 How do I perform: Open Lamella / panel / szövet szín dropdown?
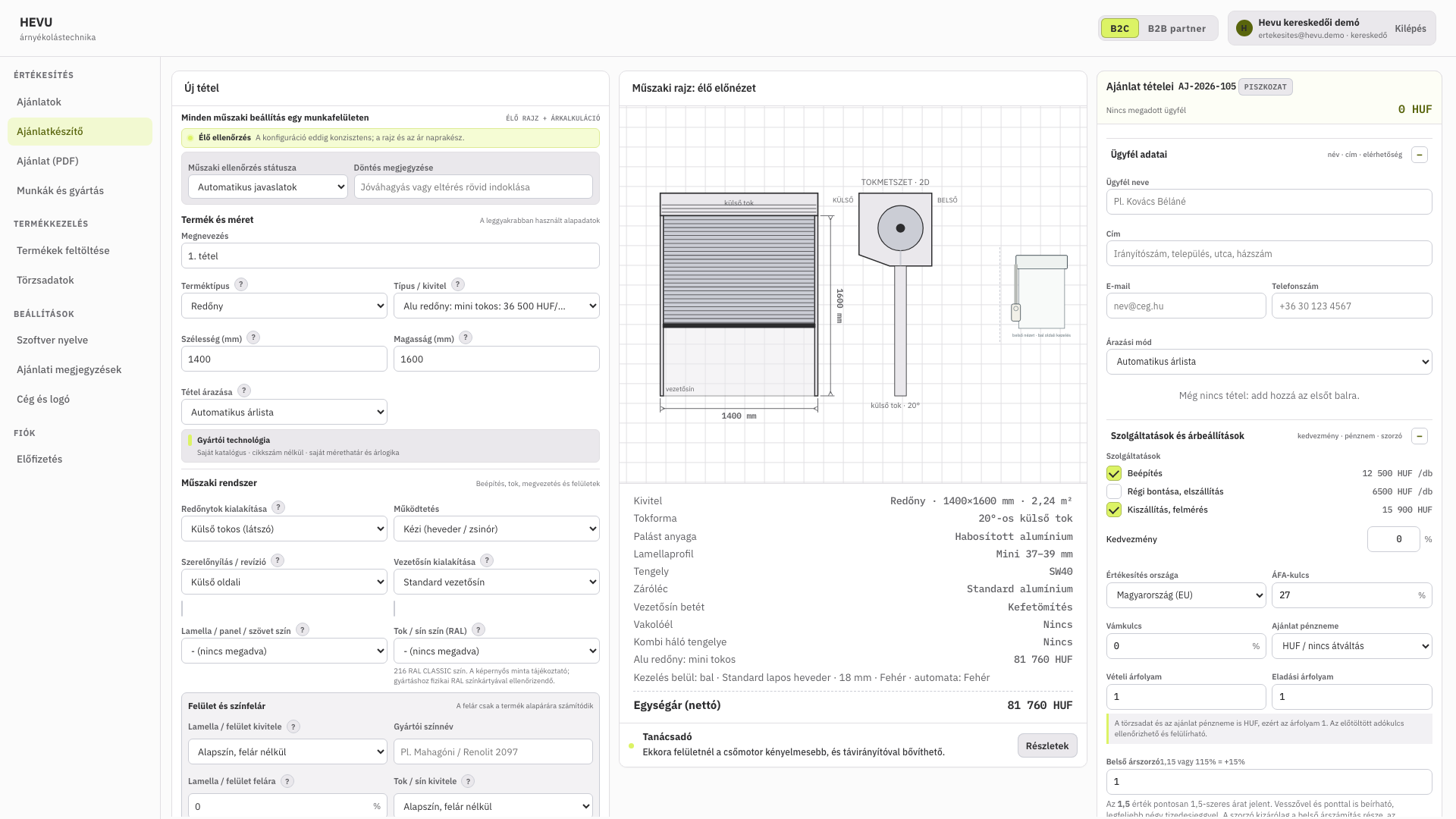click(284, 651)
